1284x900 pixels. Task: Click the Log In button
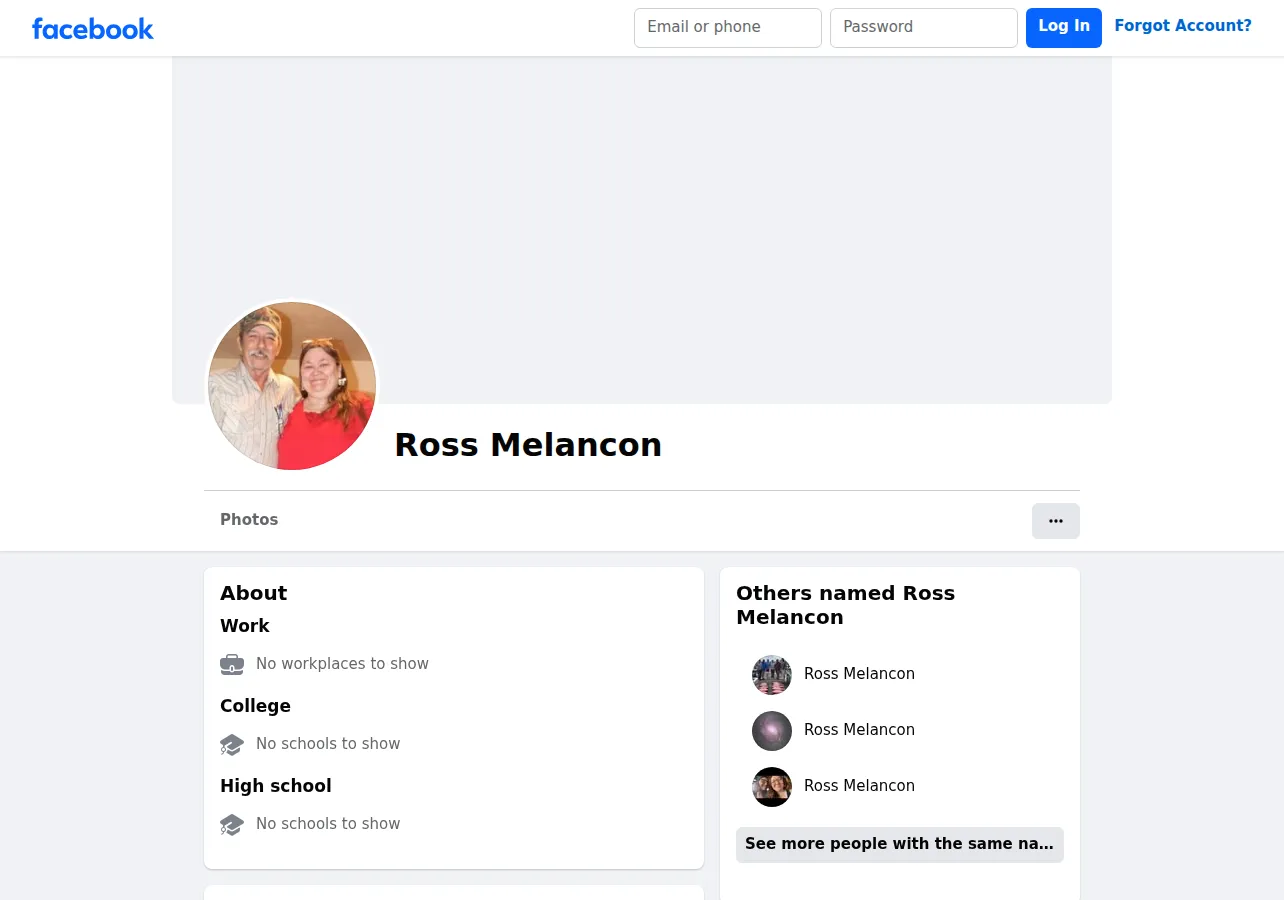pyautogui.click(x=1064, y=27)
